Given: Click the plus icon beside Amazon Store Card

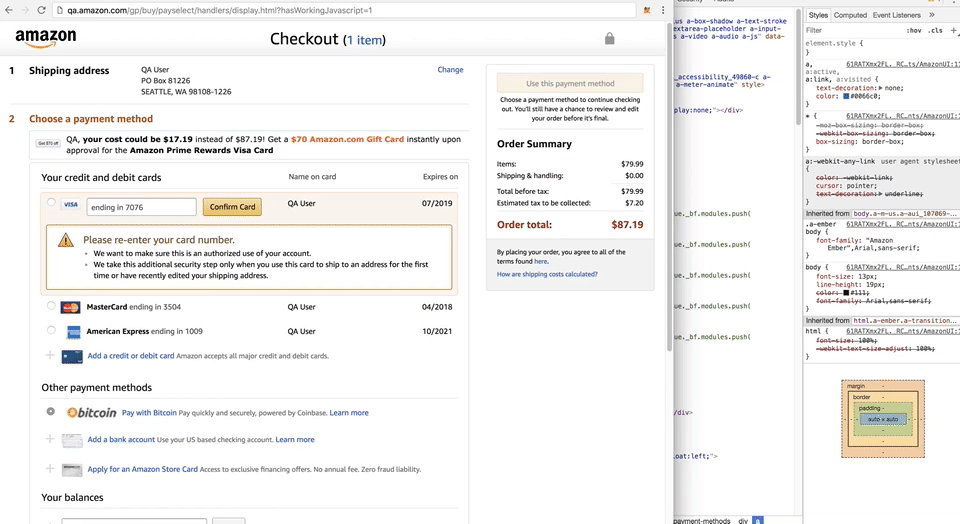Looking at the screenshot, I should (x=50, y=468).
